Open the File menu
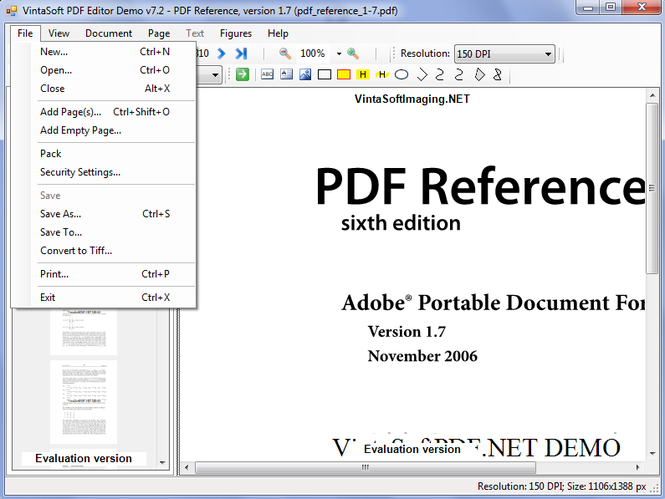This screenshot has height=499, width=665. pos(25,33)
